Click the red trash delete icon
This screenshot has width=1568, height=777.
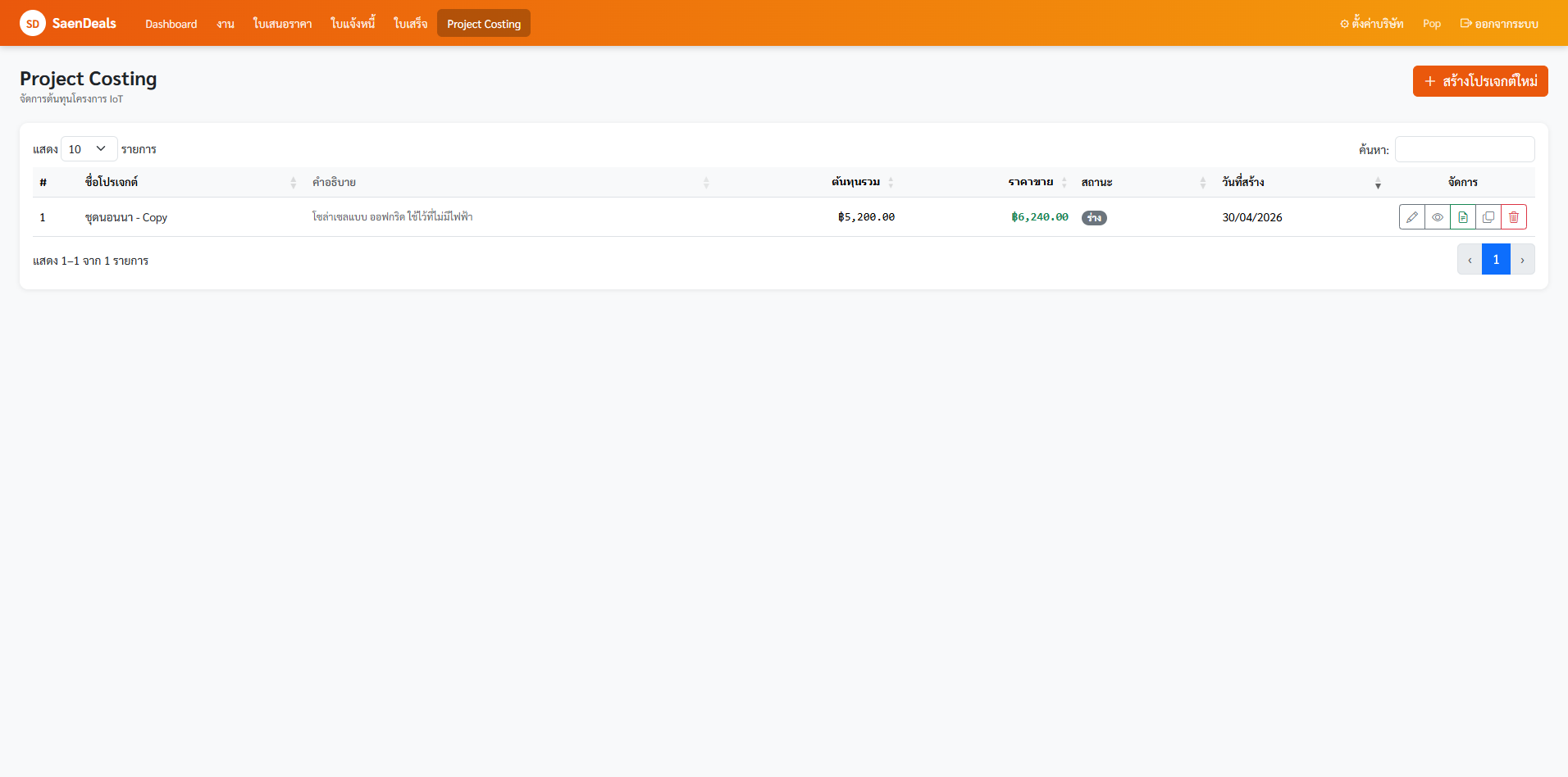(x=1514, y=217)
